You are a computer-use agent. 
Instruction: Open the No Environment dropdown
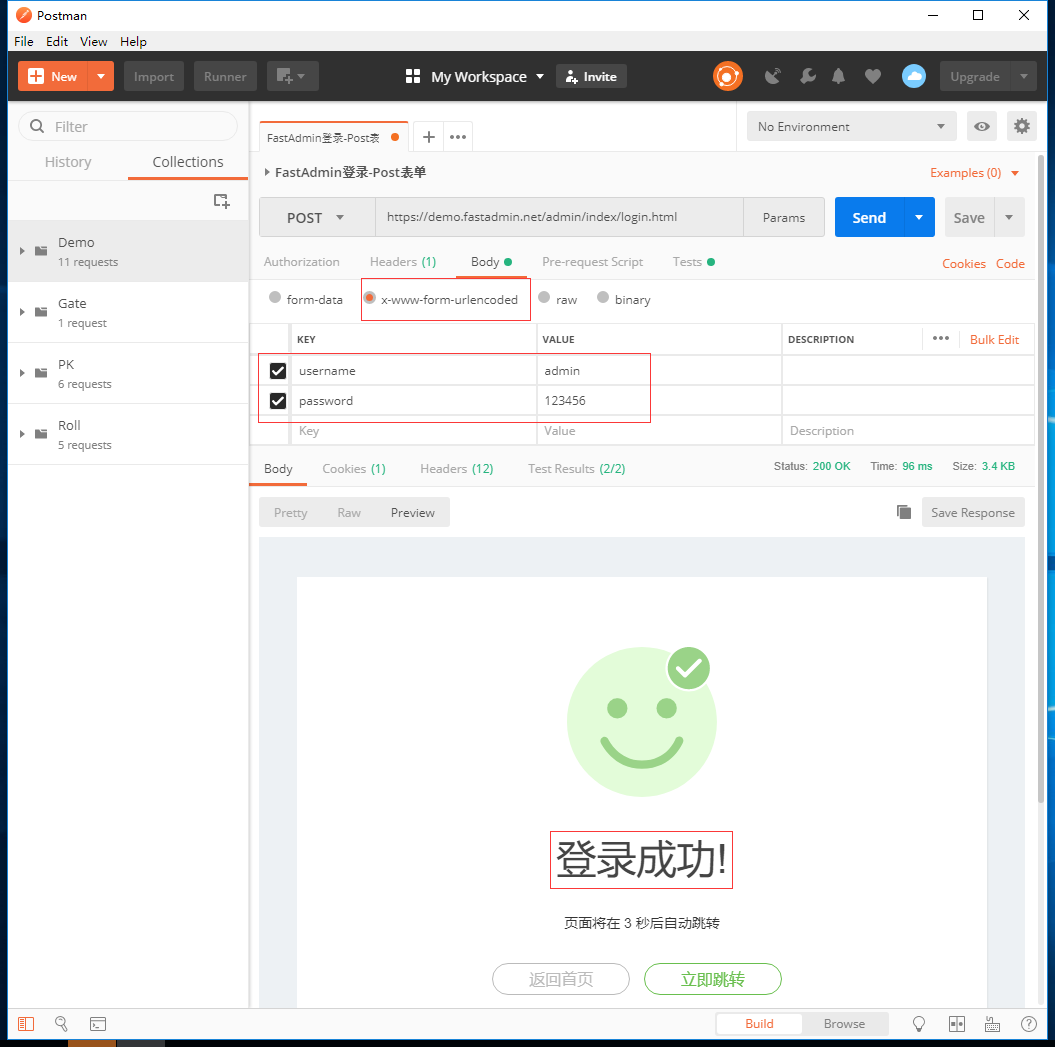851,127
